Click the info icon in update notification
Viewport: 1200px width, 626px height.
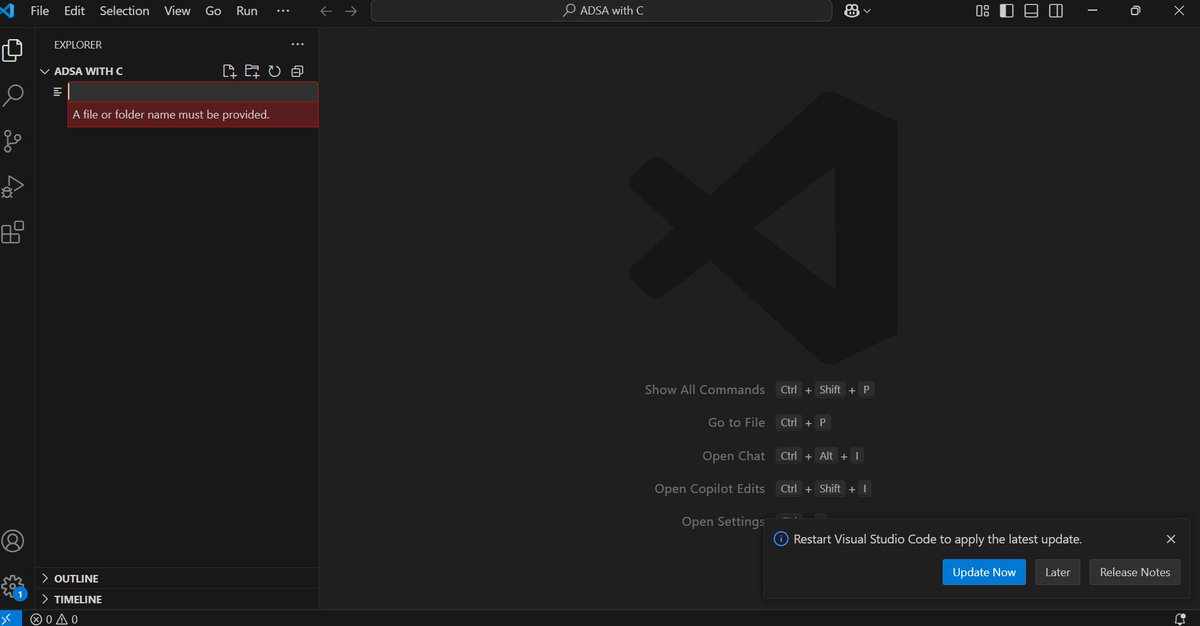(782, 539)
